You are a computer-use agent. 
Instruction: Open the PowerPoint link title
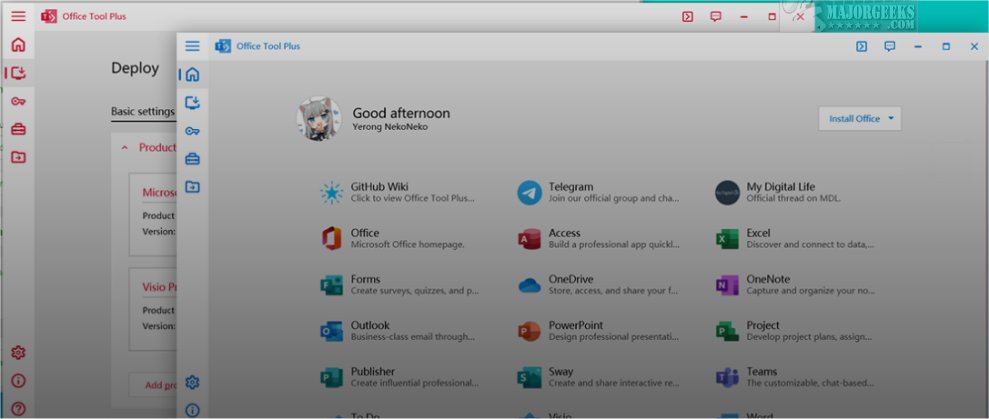pyautogui.click(x=576, y=325)
